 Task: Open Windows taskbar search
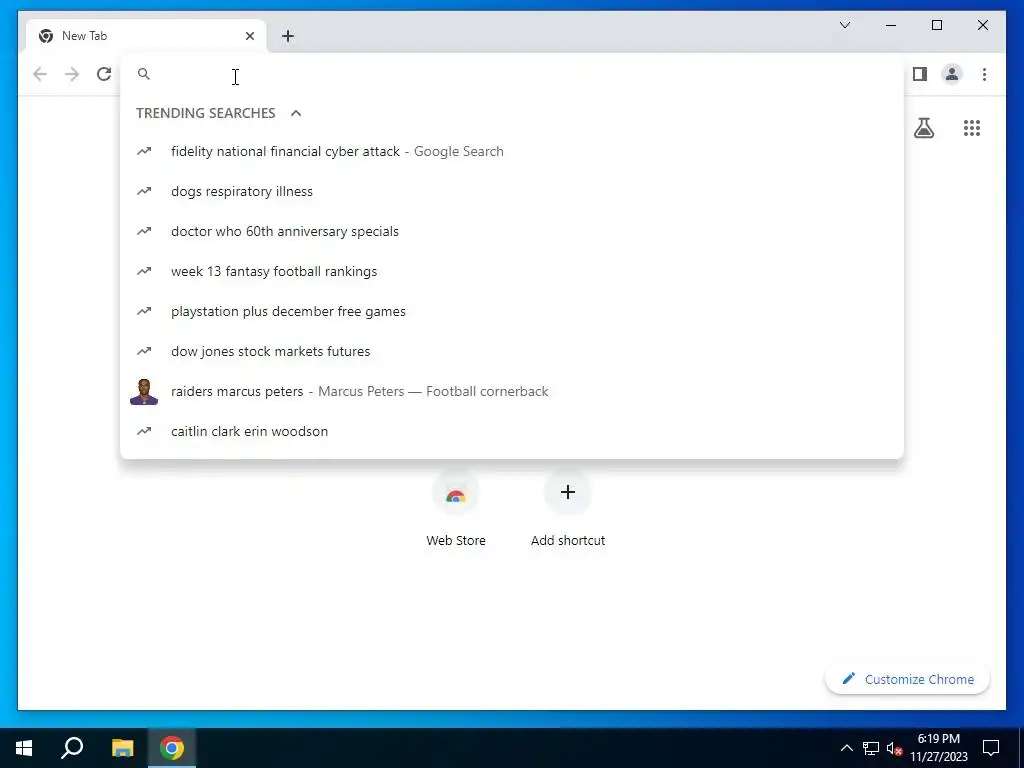tap(72, 748)
